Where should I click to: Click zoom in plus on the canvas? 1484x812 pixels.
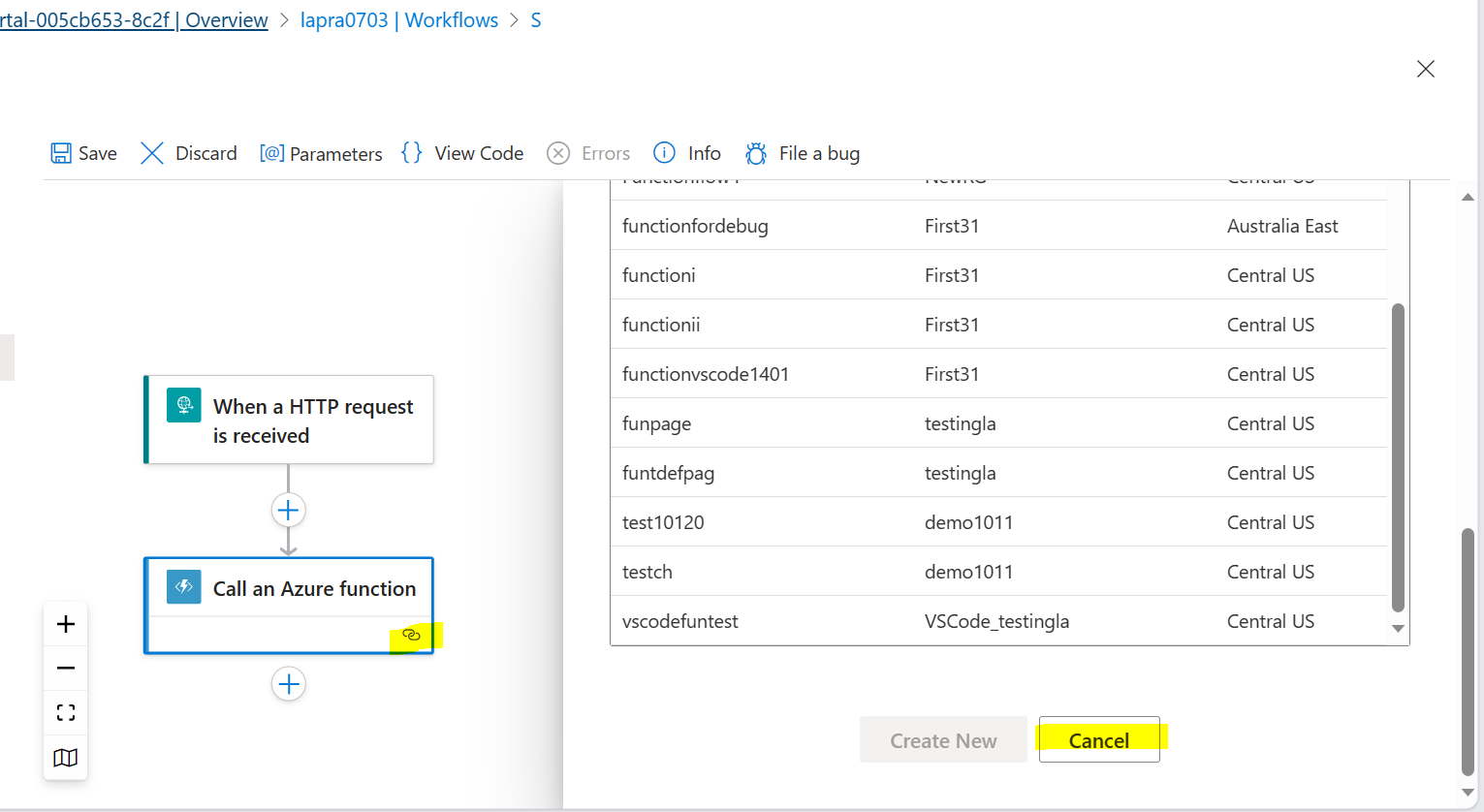(x=65, y=623)
